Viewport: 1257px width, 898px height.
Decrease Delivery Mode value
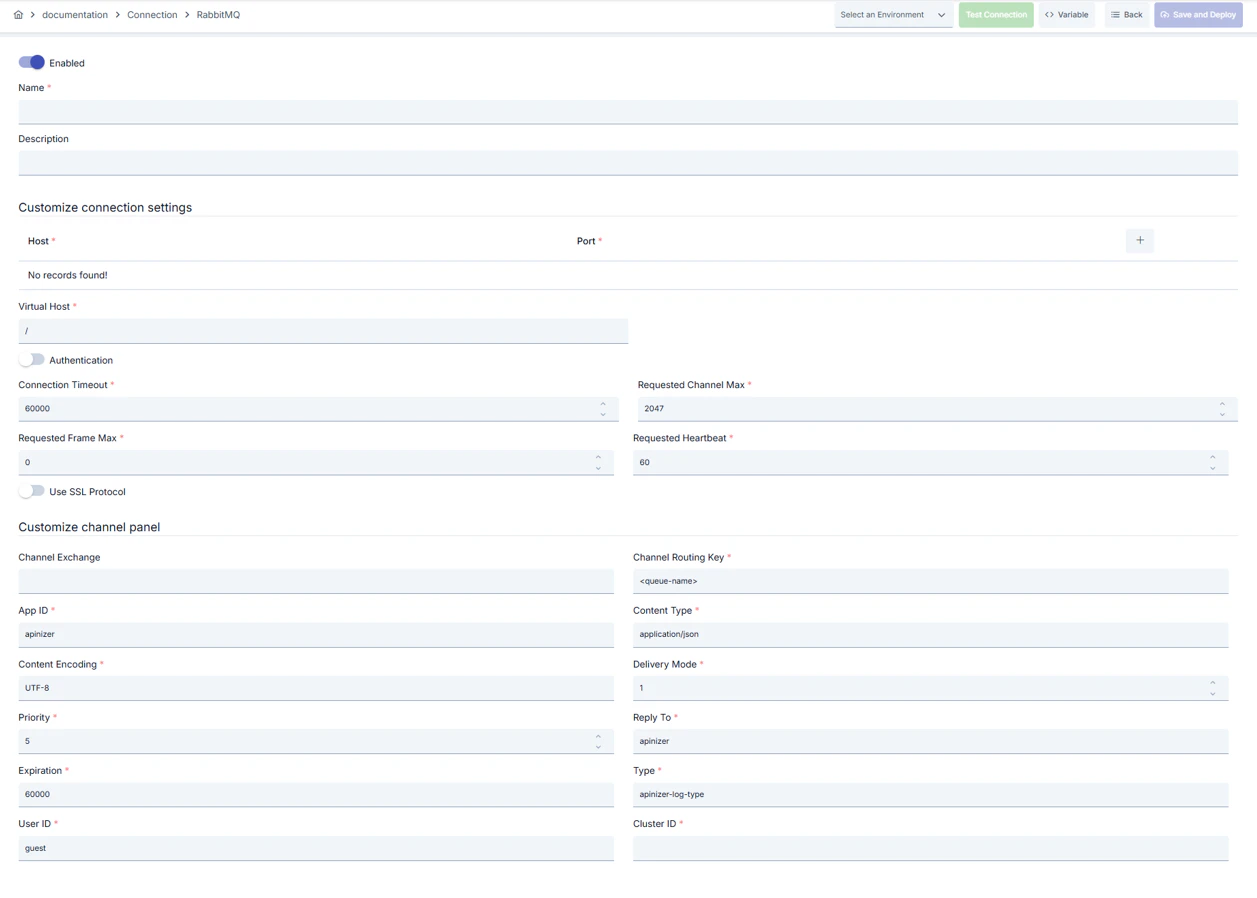(x=1213, y=694)
